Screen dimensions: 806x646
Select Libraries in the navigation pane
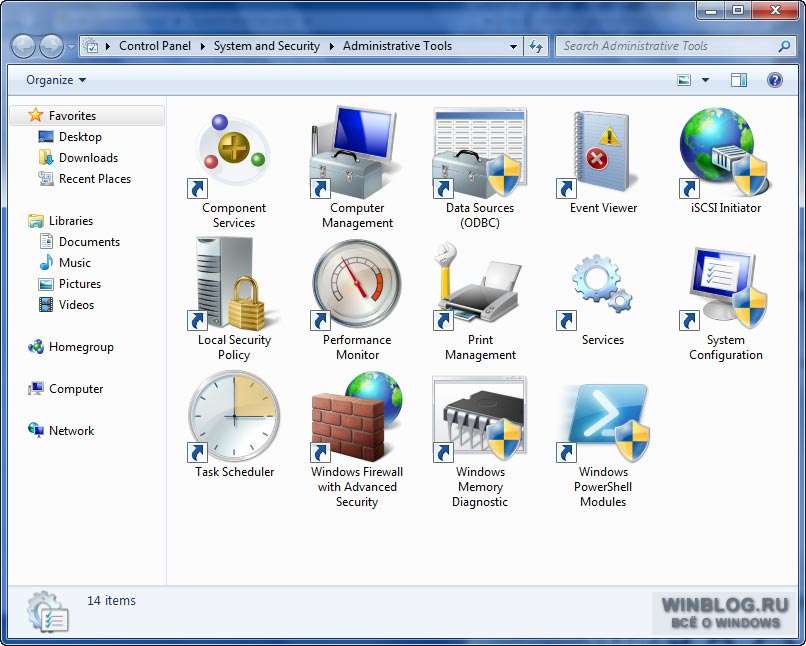(x=61, y=221)
